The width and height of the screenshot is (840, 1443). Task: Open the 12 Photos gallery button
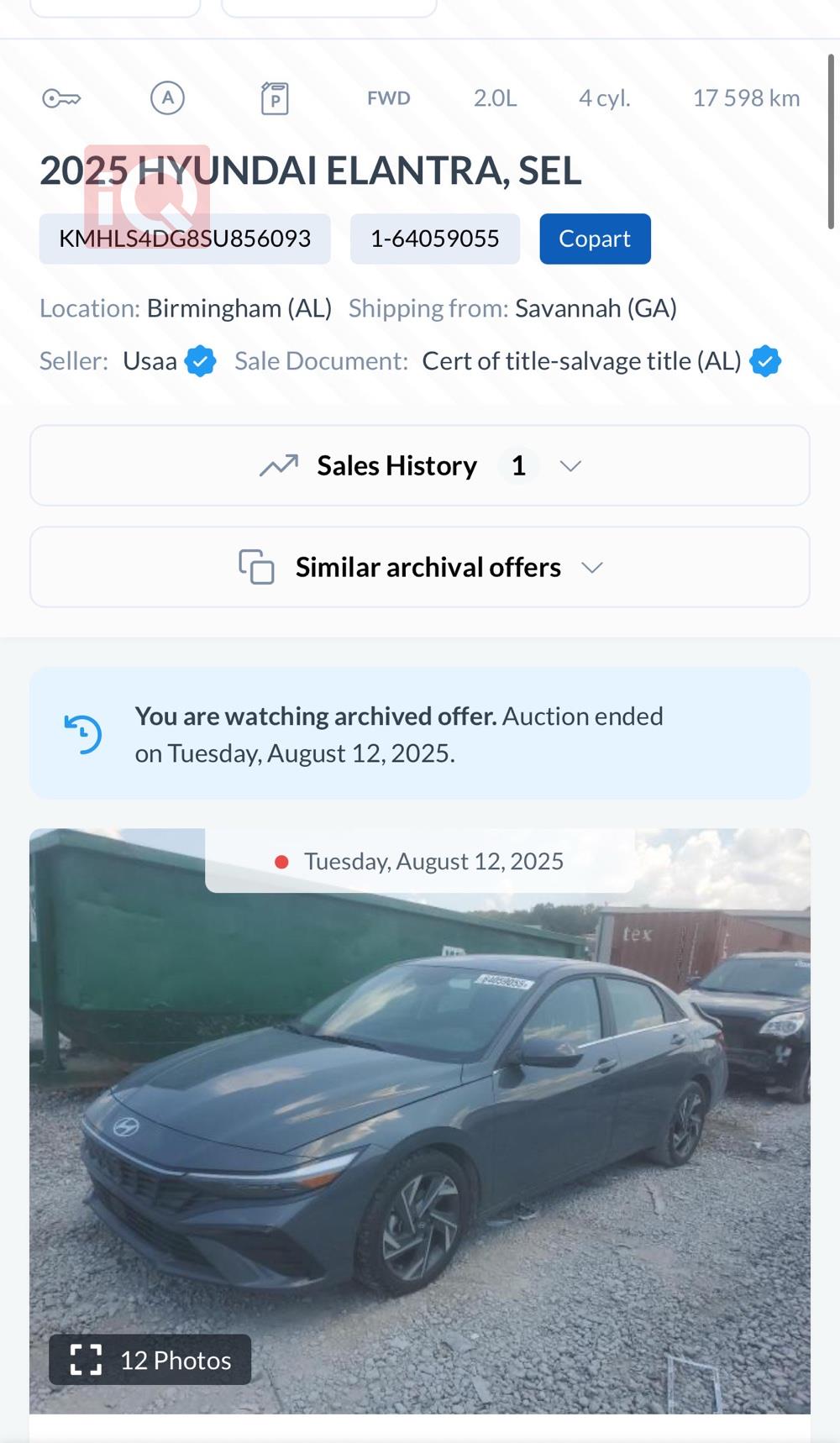[x=150, y=1359]
